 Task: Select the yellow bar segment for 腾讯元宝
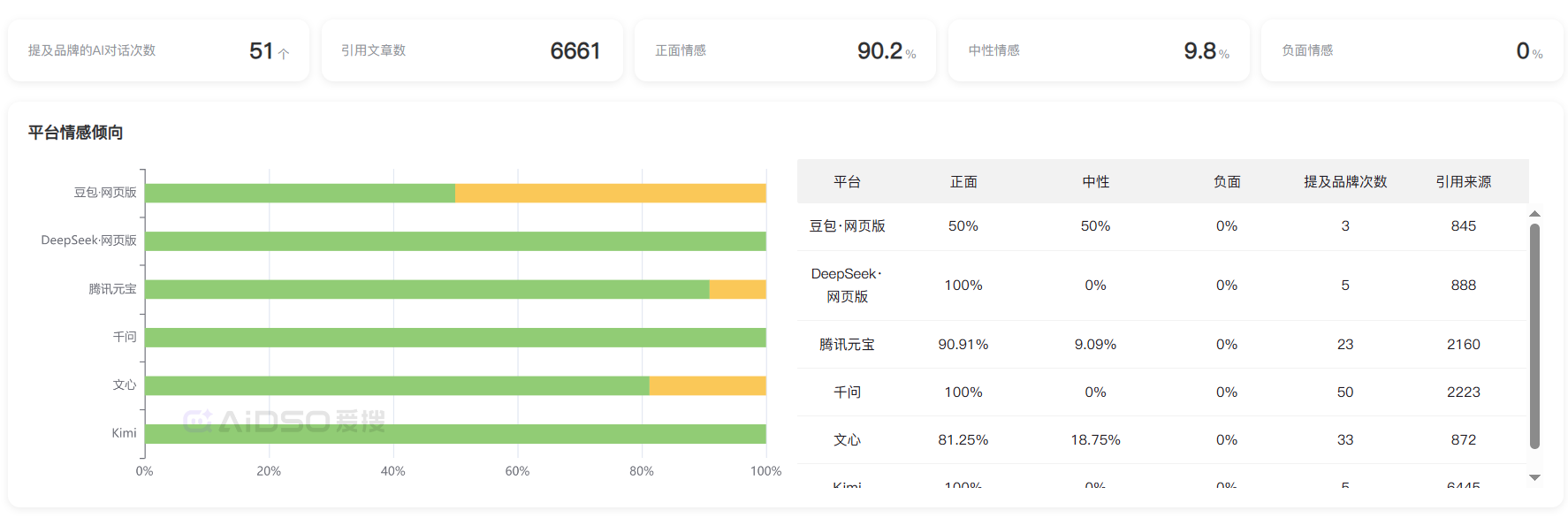pyautogui.click(x=737, y=289)
